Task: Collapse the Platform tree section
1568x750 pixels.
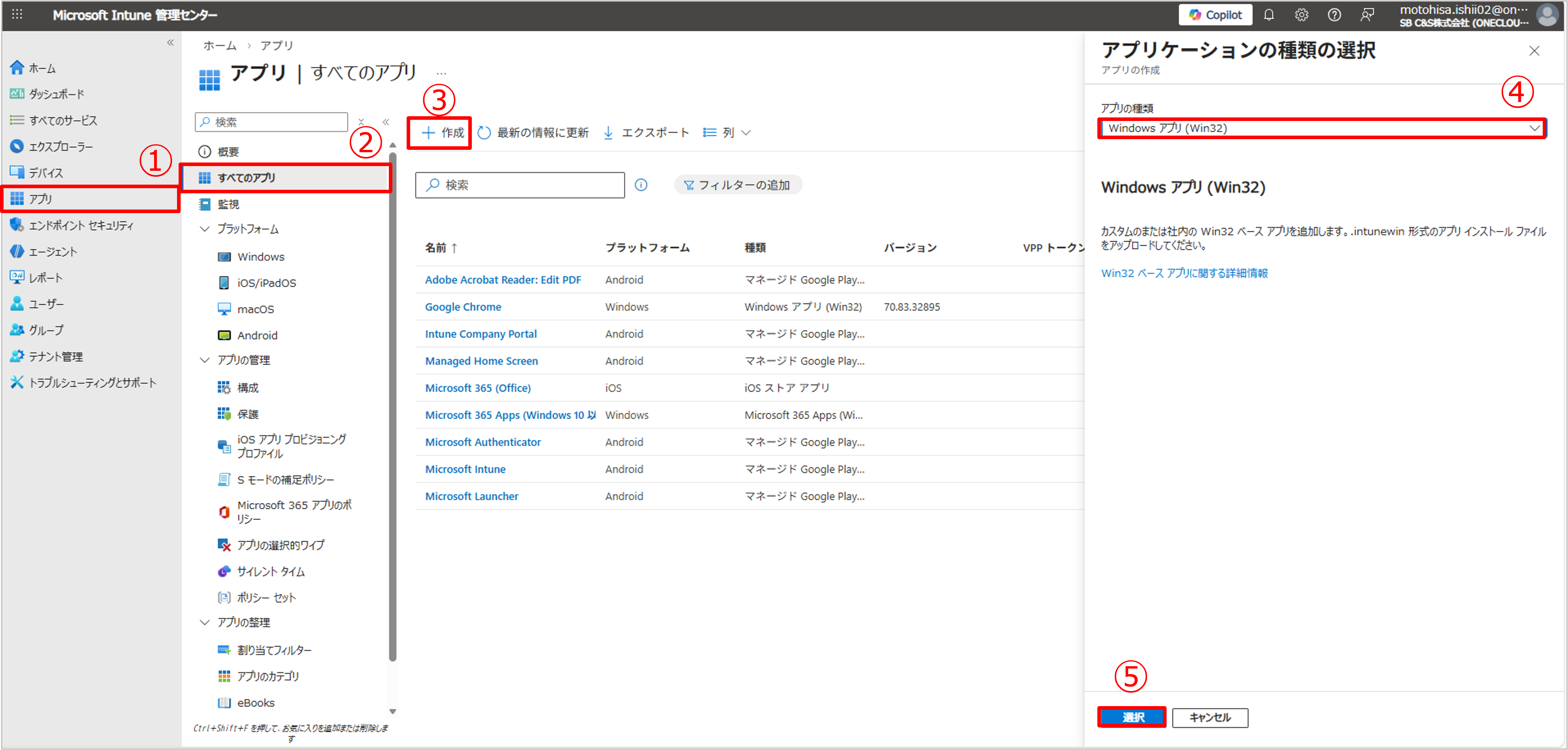Action: [x=205, y=229]
